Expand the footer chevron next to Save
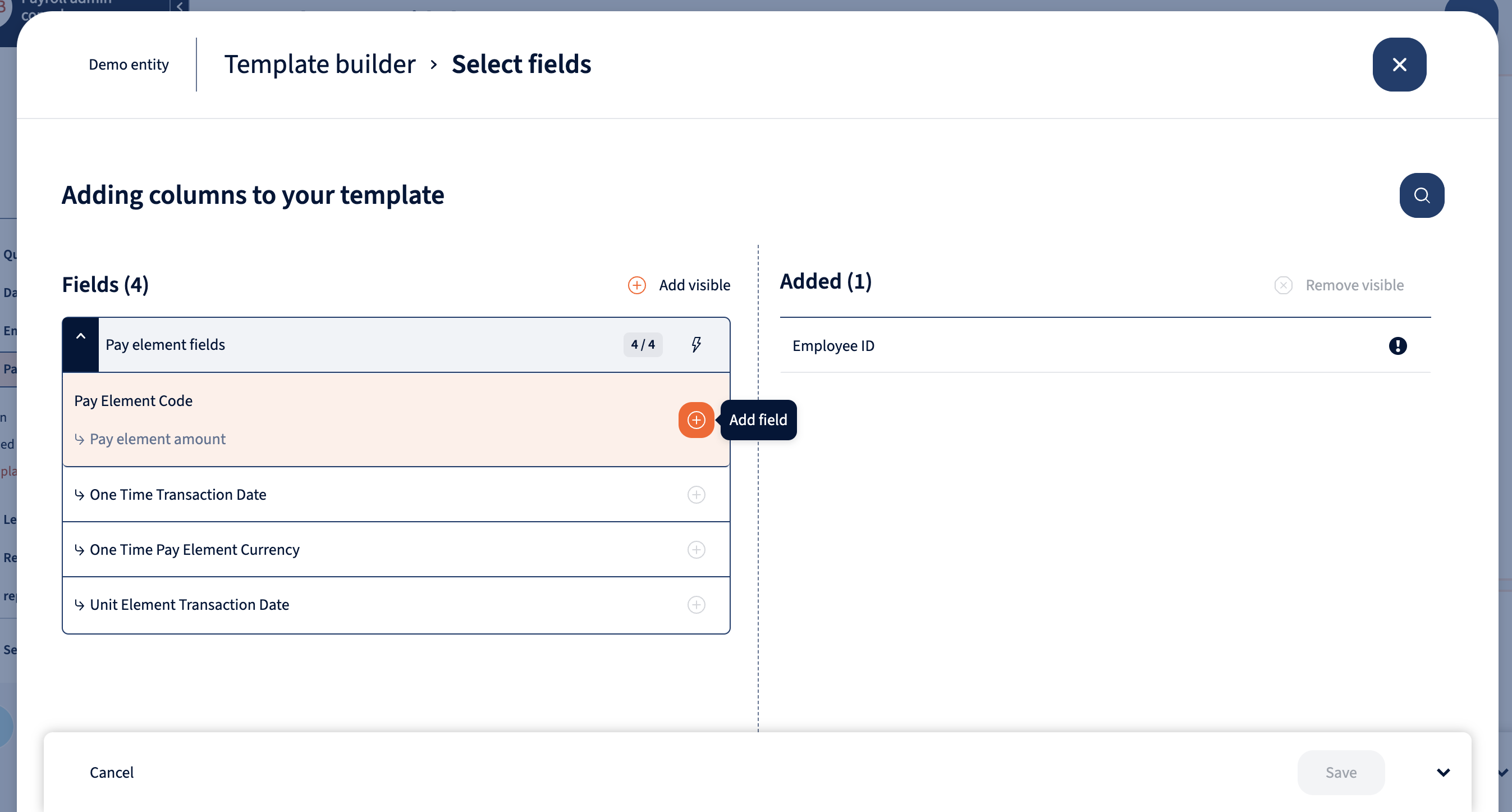Screen dimensions: 1512x812 point(1443,772)
